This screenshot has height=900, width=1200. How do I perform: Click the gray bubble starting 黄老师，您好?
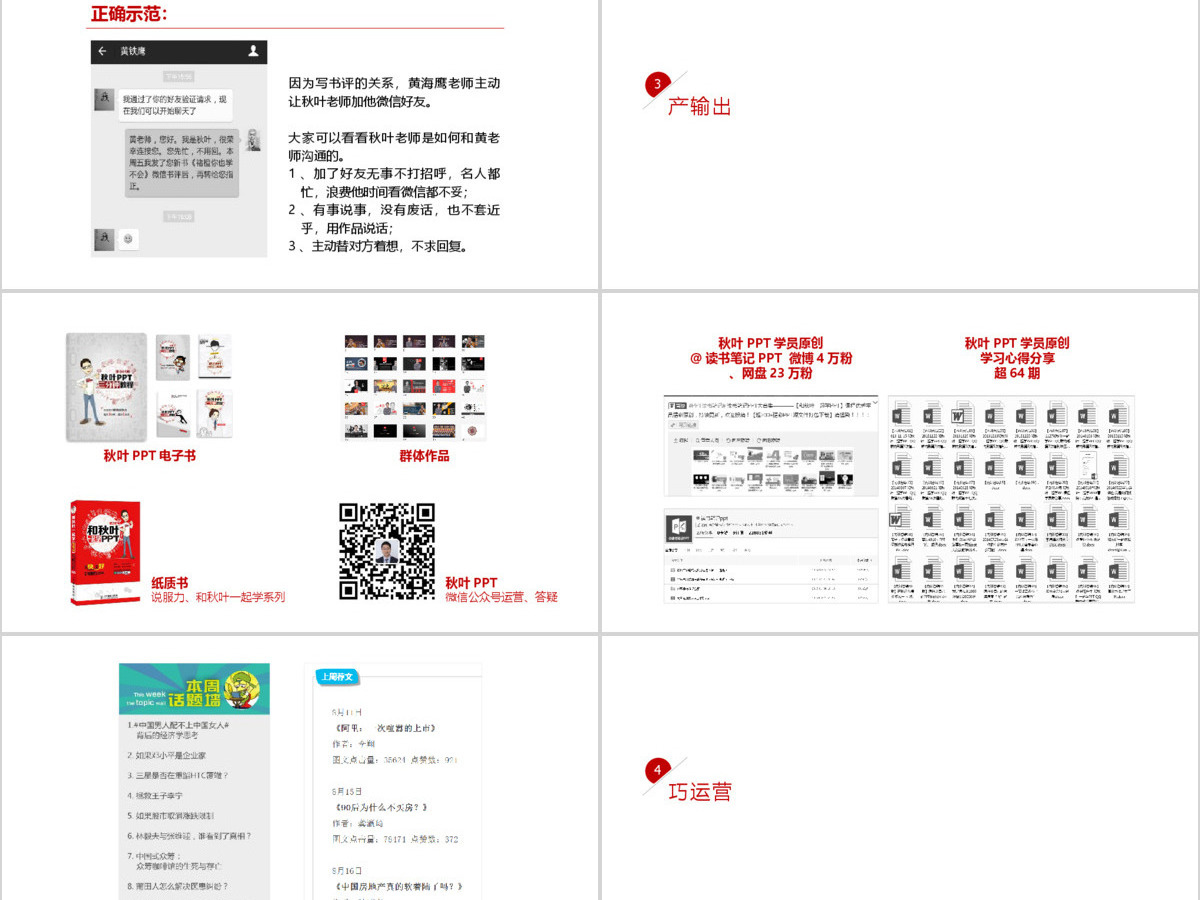click(x=182, y=162)
